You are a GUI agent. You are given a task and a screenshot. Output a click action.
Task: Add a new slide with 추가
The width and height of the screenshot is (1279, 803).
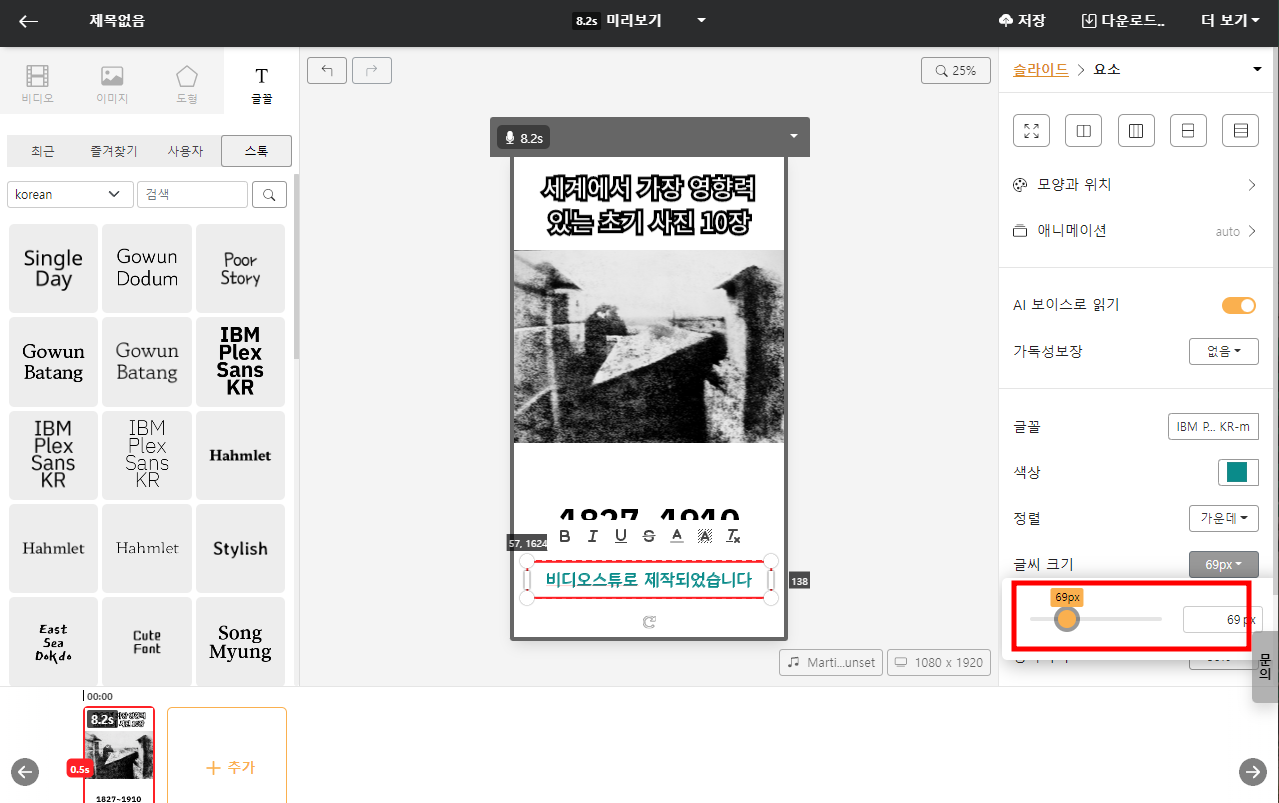click(x=227, y=766)
